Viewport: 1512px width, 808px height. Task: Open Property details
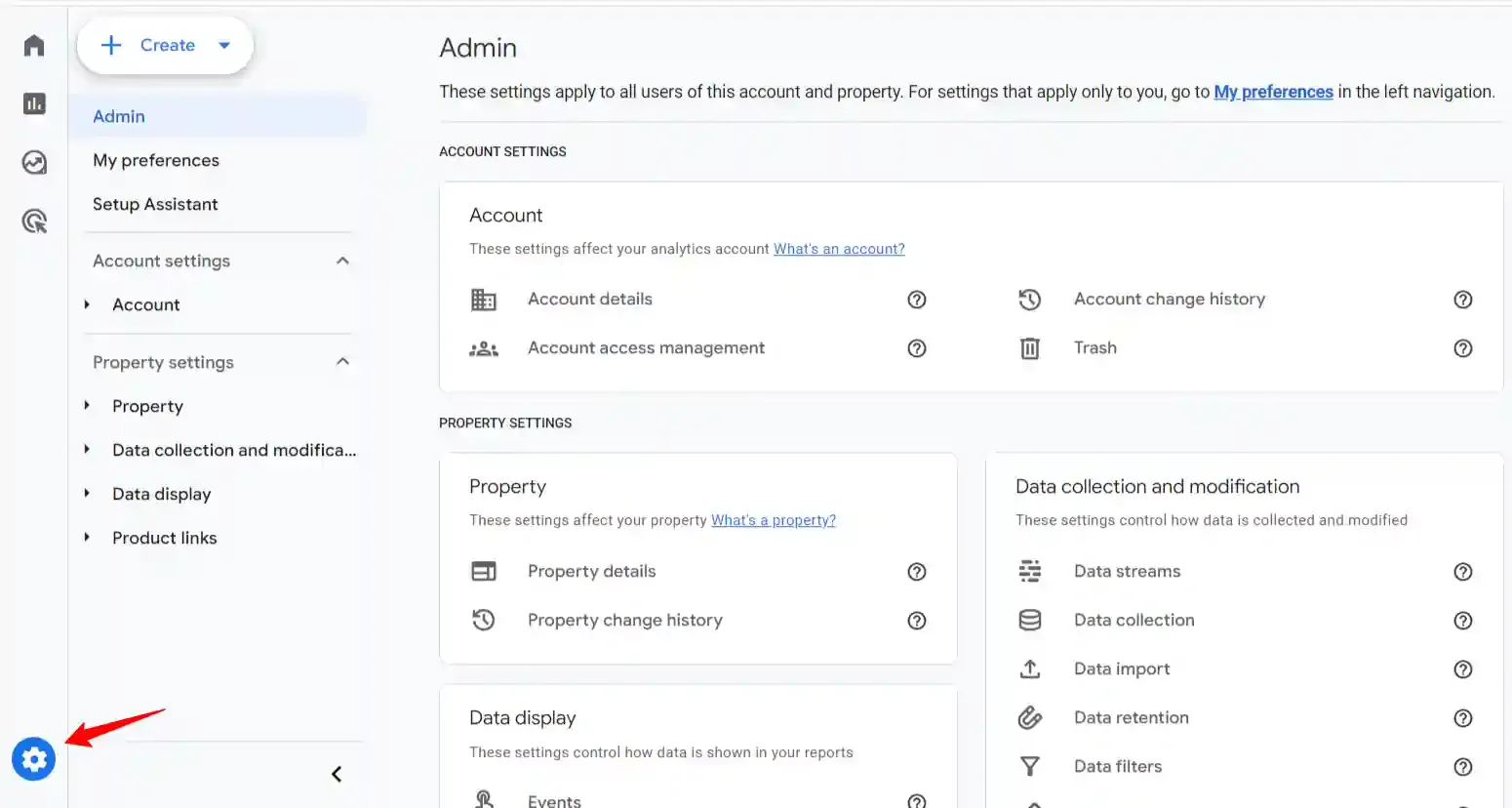(591, 571)
